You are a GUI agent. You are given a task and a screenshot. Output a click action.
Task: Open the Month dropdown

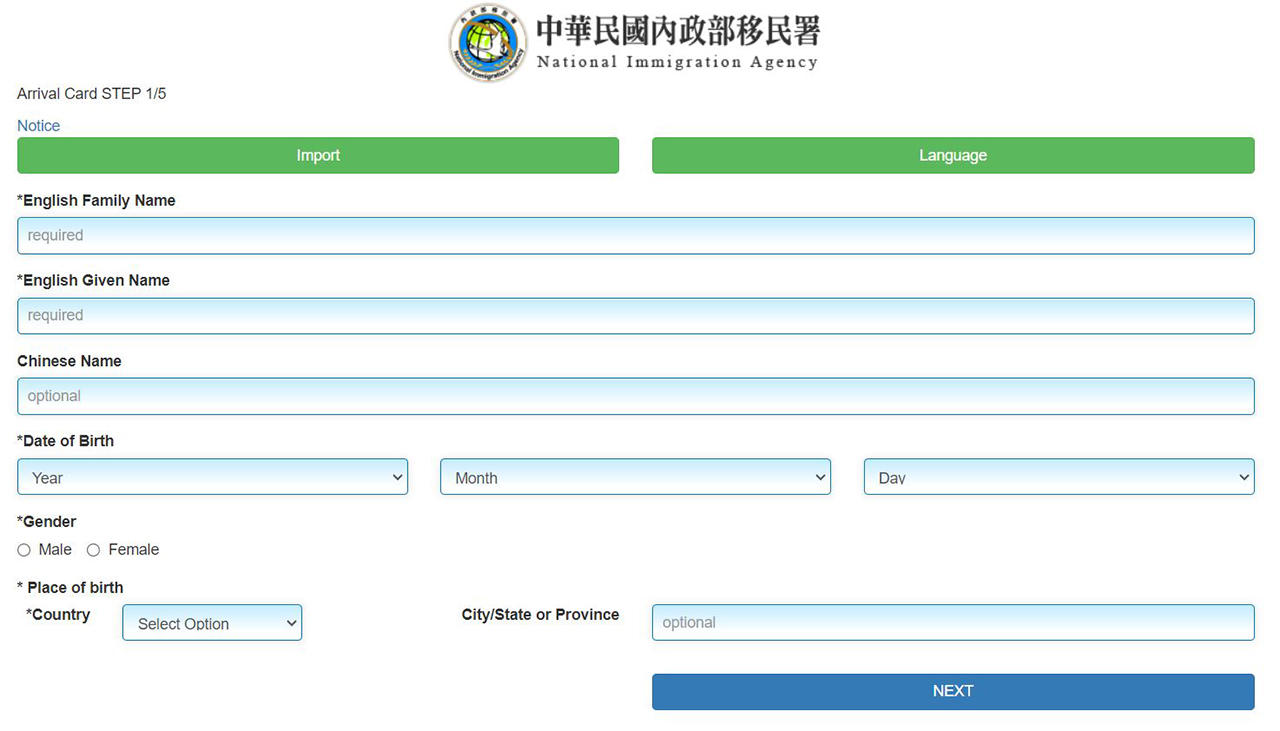[635, 477]
